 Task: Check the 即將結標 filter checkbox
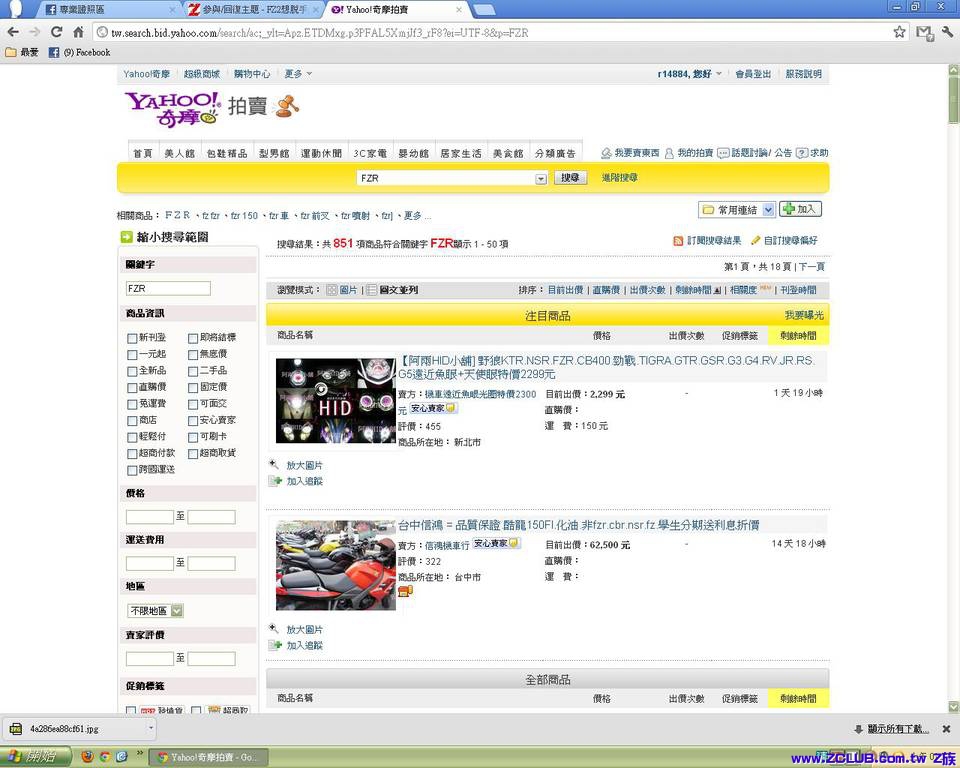click(x=193, y=338)
